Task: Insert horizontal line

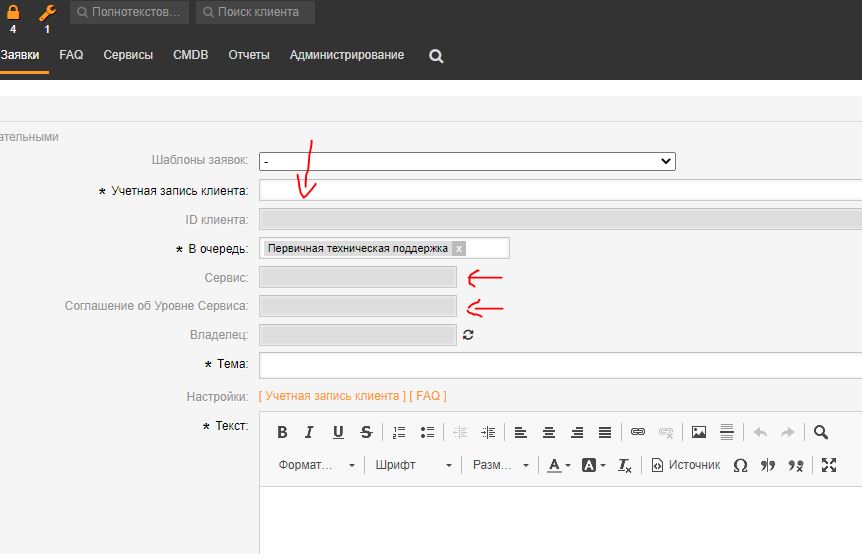Action: (x=727, y=433)
